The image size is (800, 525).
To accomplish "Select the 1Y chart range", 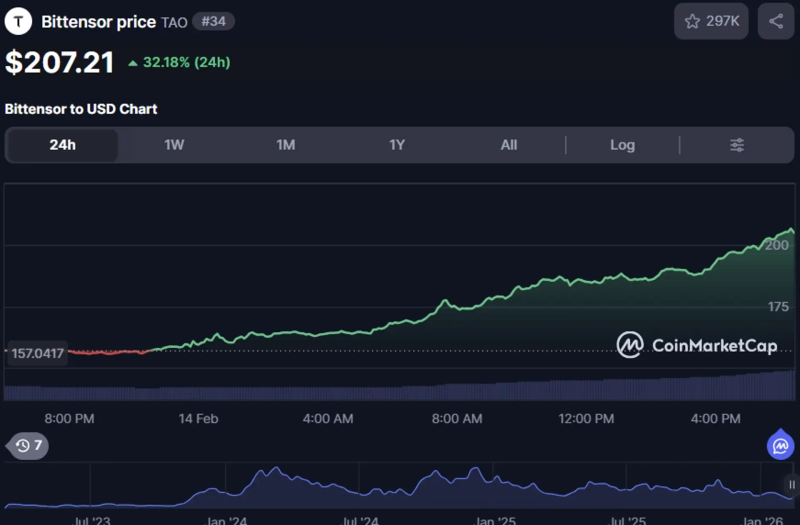I will click(397, 145).
